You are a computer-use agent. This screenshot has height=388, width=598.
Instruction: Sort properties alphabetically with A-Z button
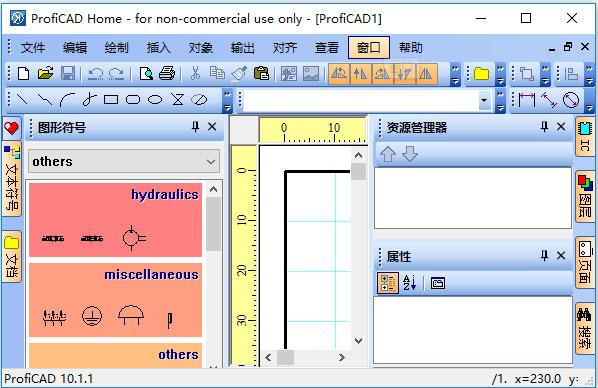click(409, 283)
